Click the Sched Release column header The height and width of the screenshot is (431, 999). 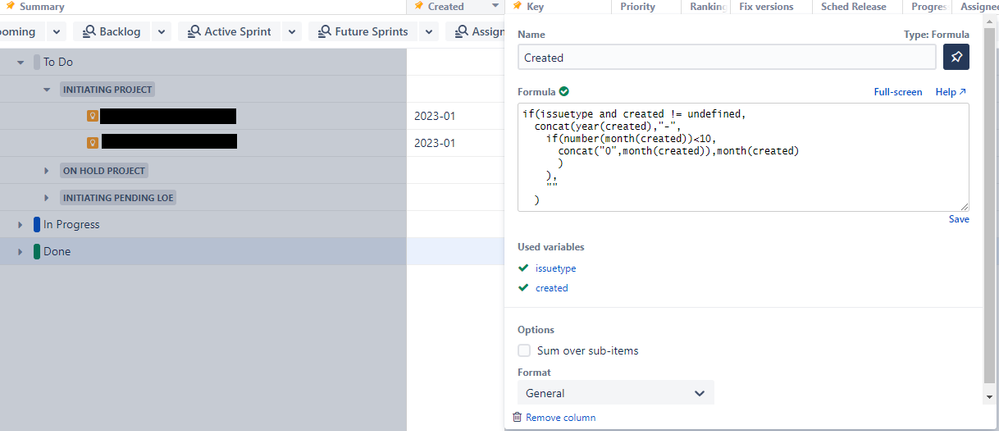pyautogui.click(x=853, y=6)
